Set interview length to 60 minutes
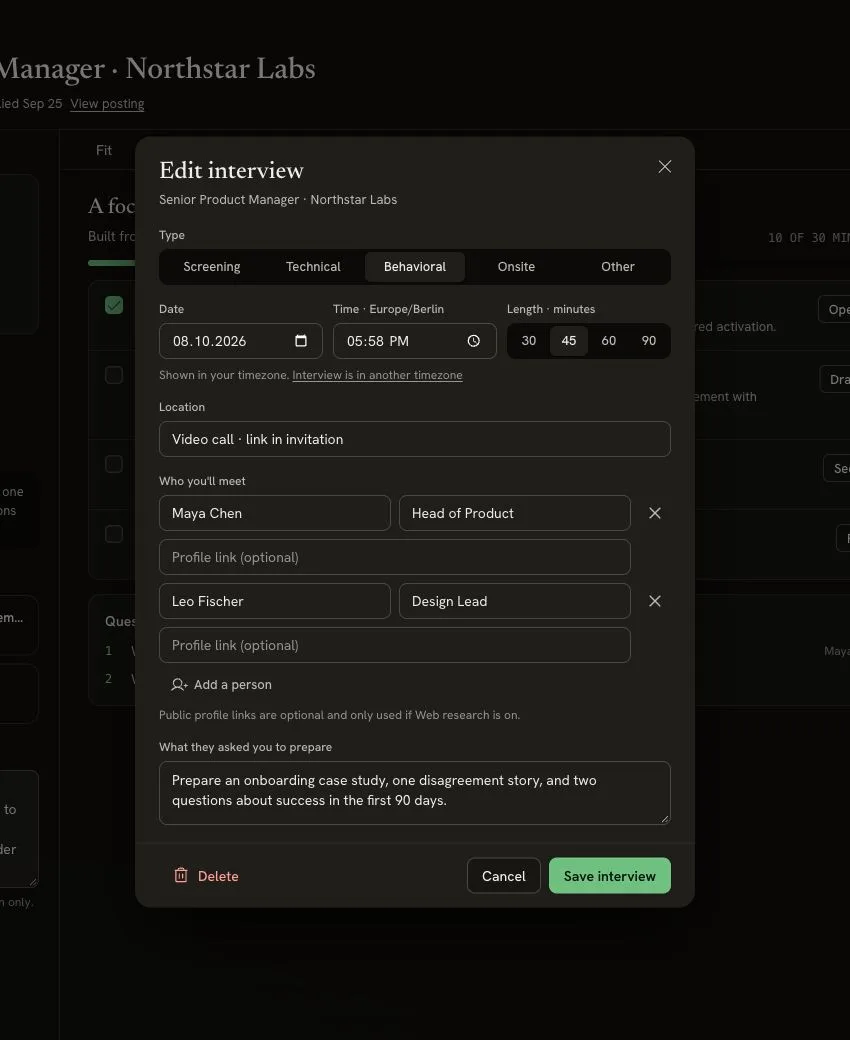 (609, 341)
